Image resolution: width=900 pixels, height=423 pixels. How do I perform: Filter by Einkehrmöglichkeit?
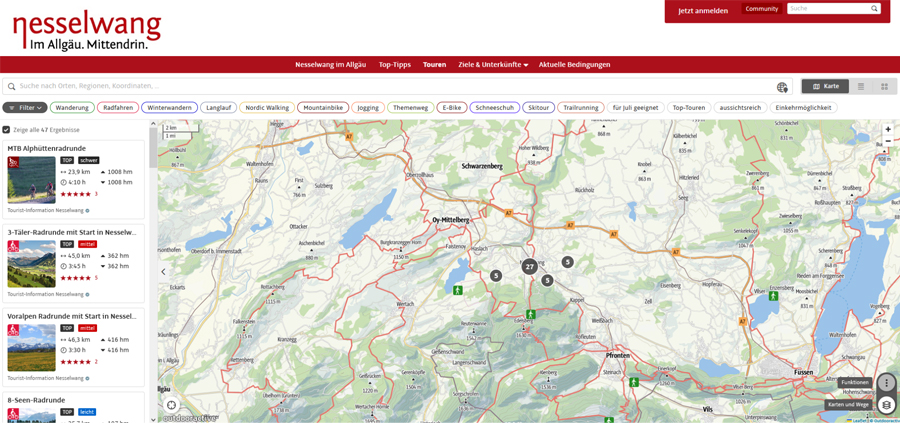tap(803, 107)
